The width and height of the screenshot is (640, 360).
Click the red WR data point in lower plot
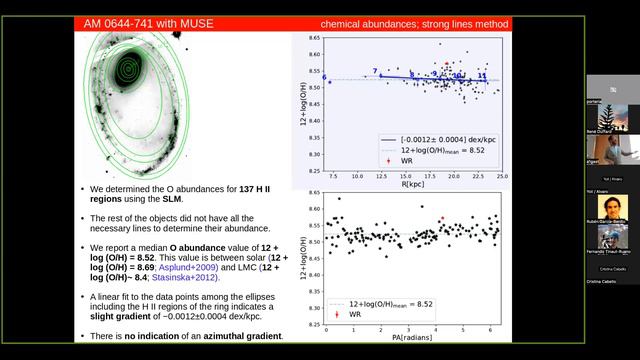coord(442,218)
